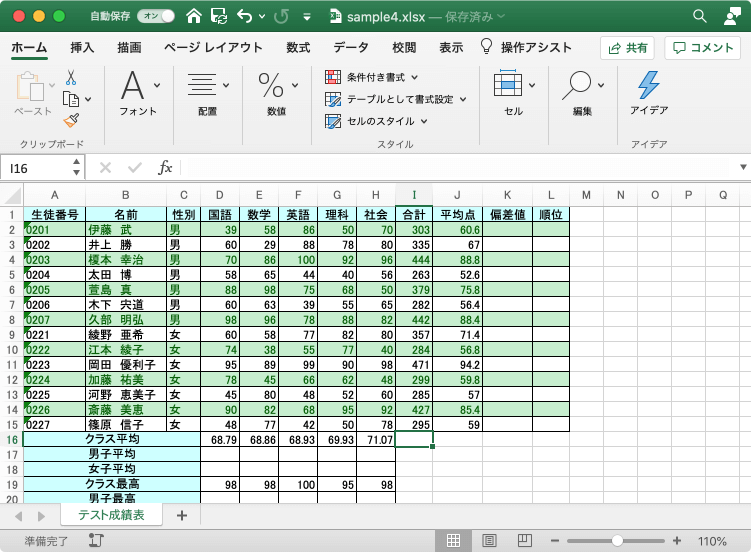The width and height of the screenshot is (751, 552).
Task: Click the Save icon in title bar
Action: coord(219,16)
